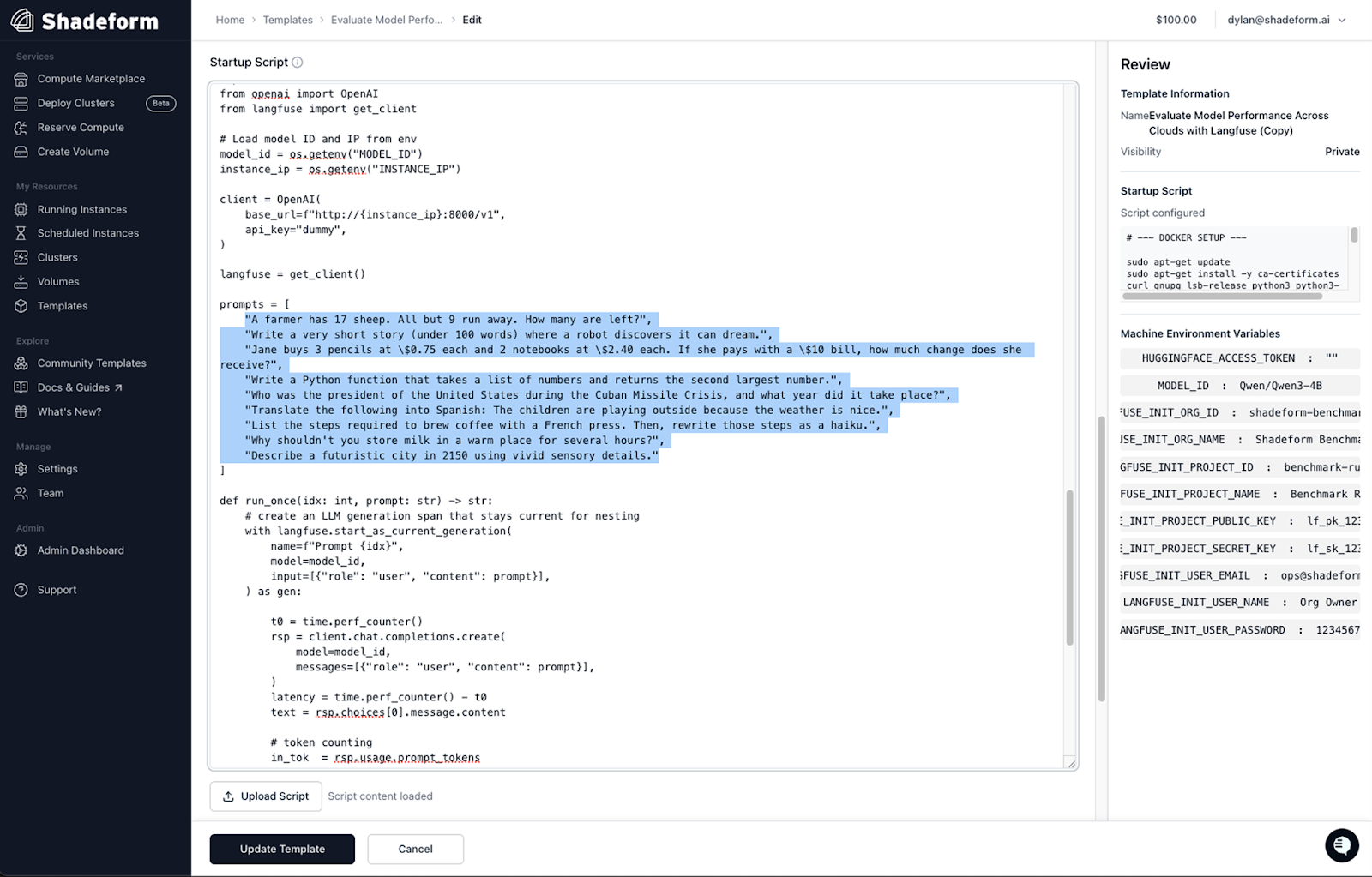
Task: Click the startup script editor scrollbar
Action: click(1069, 566)
